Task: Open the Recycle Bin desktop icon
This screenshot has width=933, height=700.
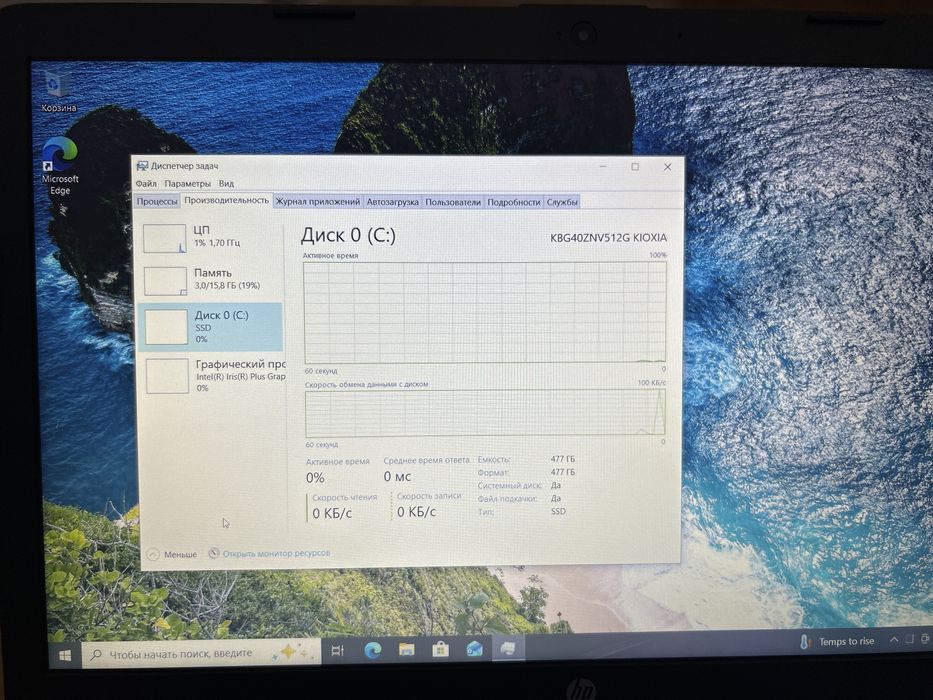Action: tap(57, 92)
